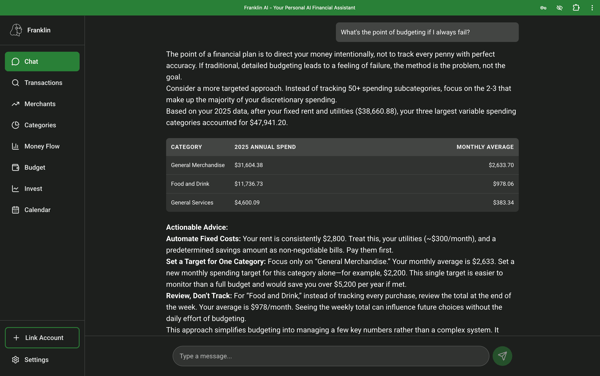
Task: Click the key icon in title bar
Action: coord(543,8)
